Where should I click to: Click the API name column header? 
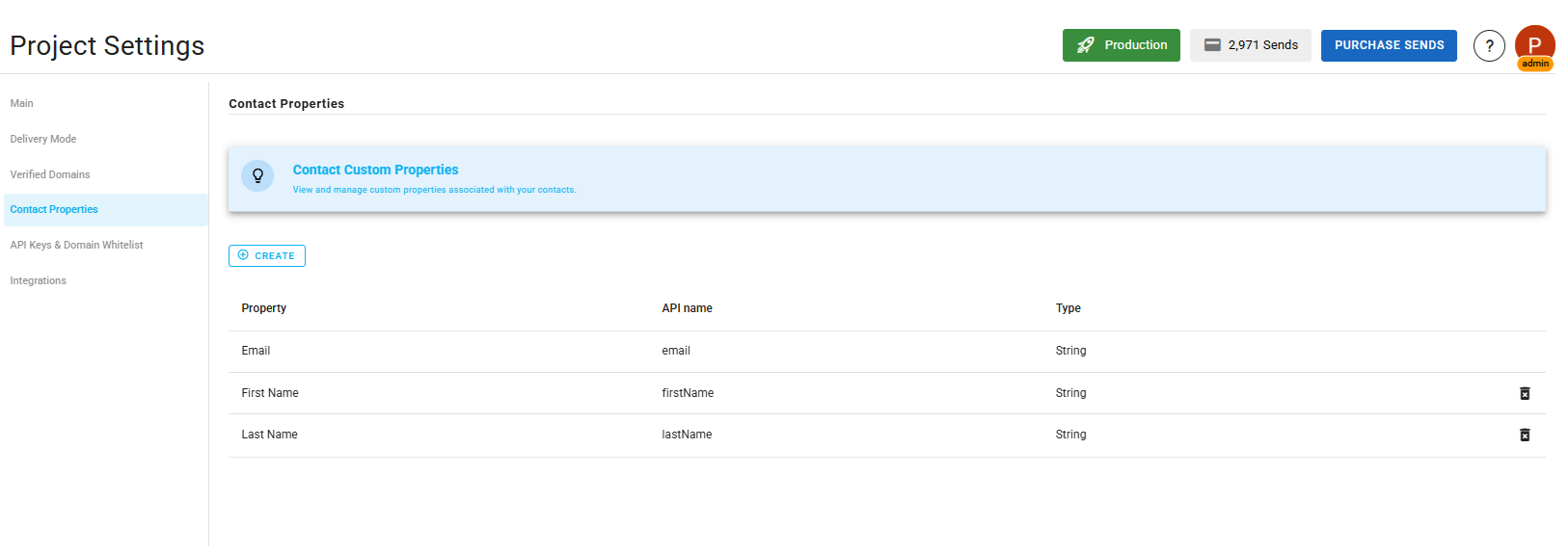[687, 308]
